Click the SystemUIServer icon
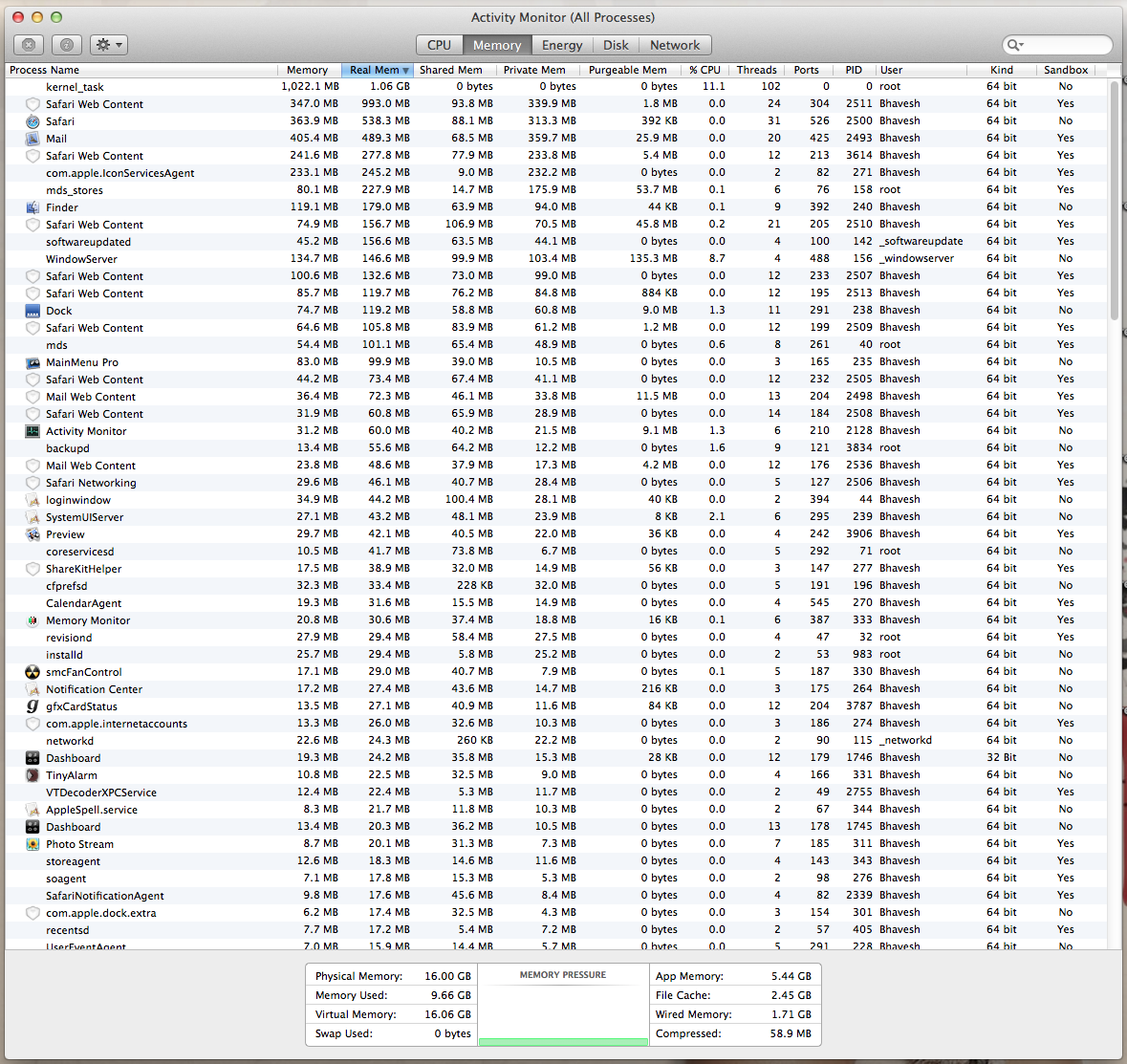Screen dimensions: 1127x1064 [x=33, y=517]
